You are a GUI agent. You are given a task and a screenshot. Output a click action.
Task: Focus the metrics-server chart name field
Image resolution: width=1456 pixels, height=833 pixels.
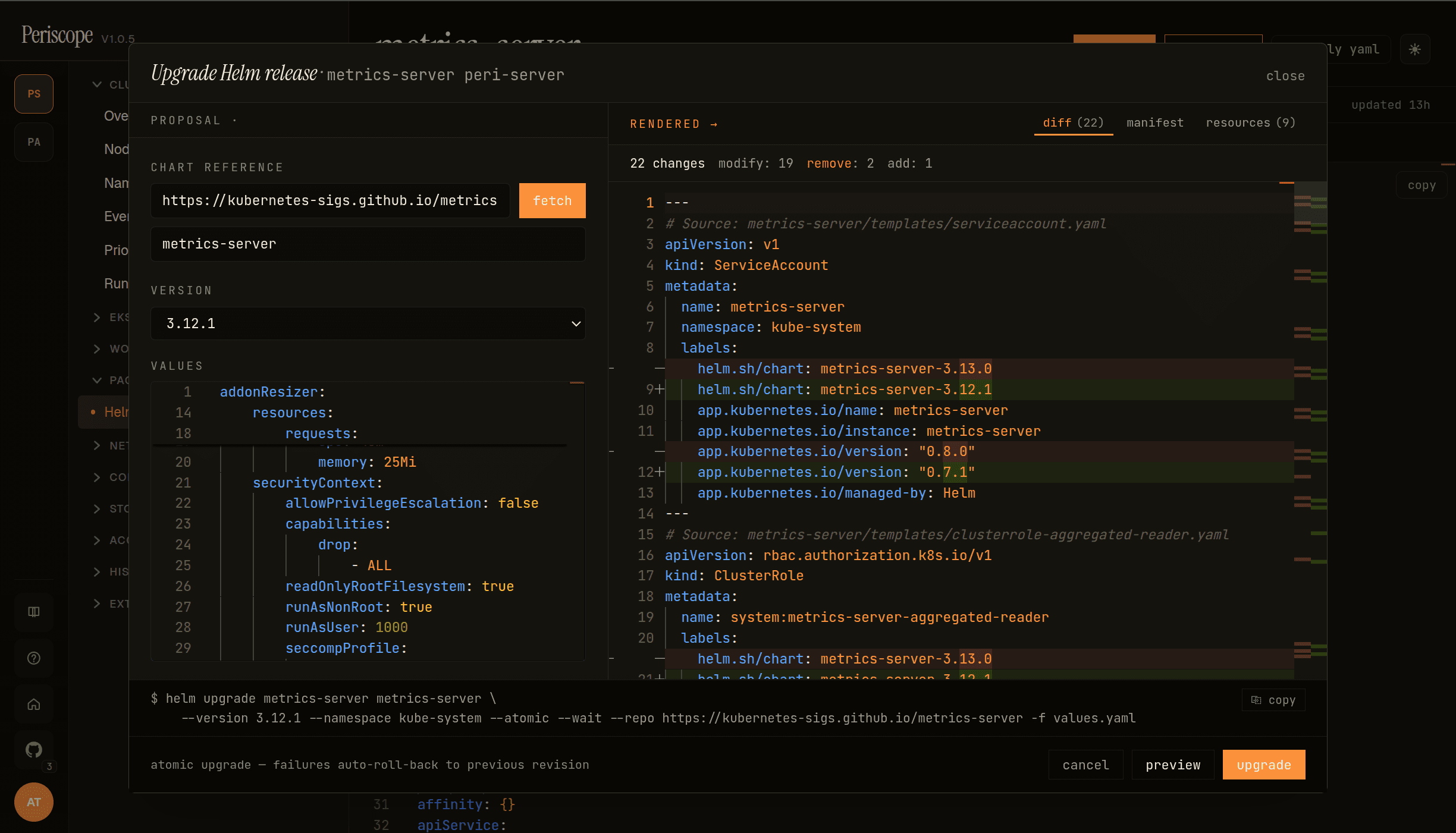pyautogui.click(x=368, y=244)
